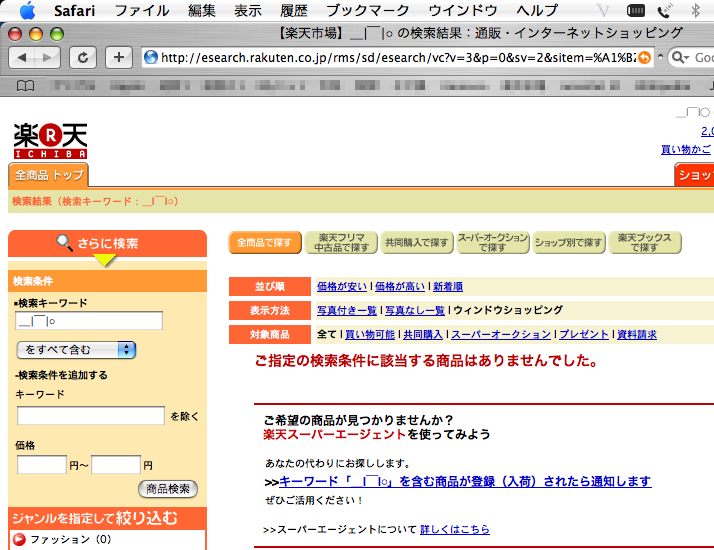Filter by 買い物可能 link
The width and height of the screenshot is (714, 550).
coord(370,335)
